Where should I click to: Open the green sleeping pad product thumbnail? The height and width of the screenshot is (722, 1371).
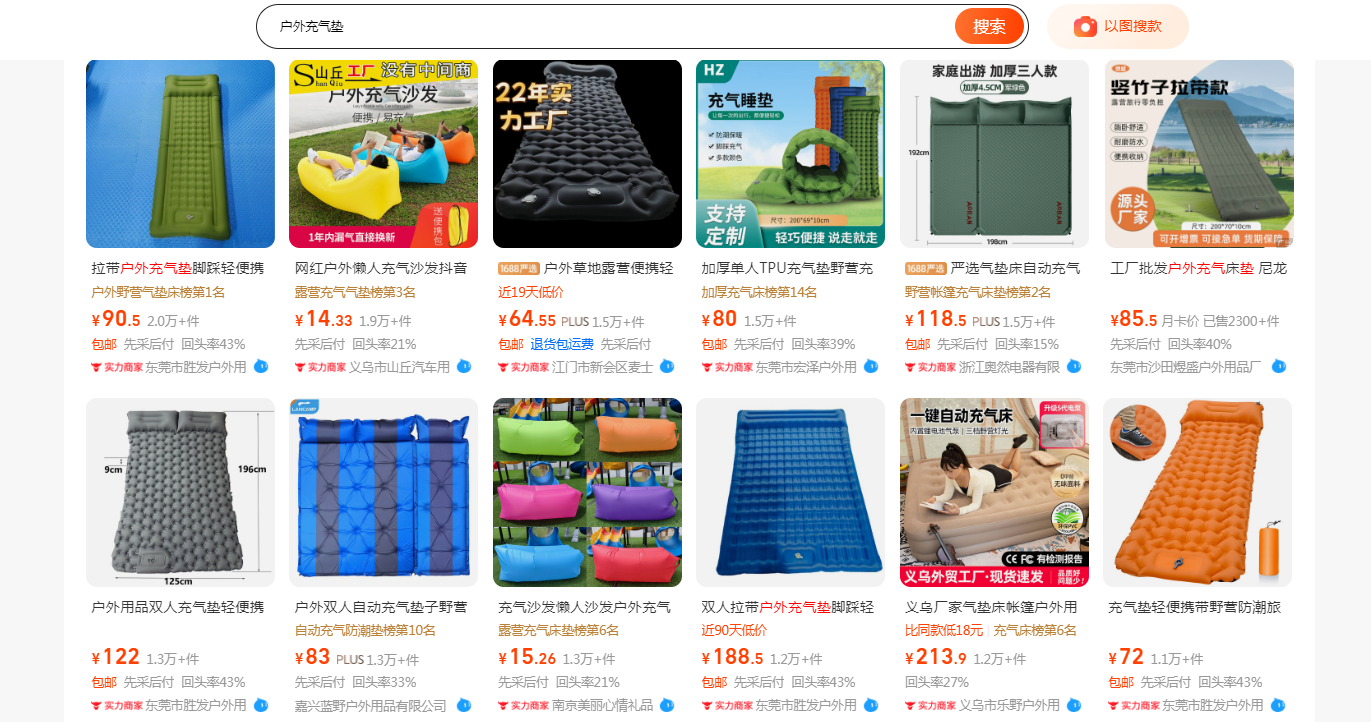pyautogui.click(x=180, y=154)
